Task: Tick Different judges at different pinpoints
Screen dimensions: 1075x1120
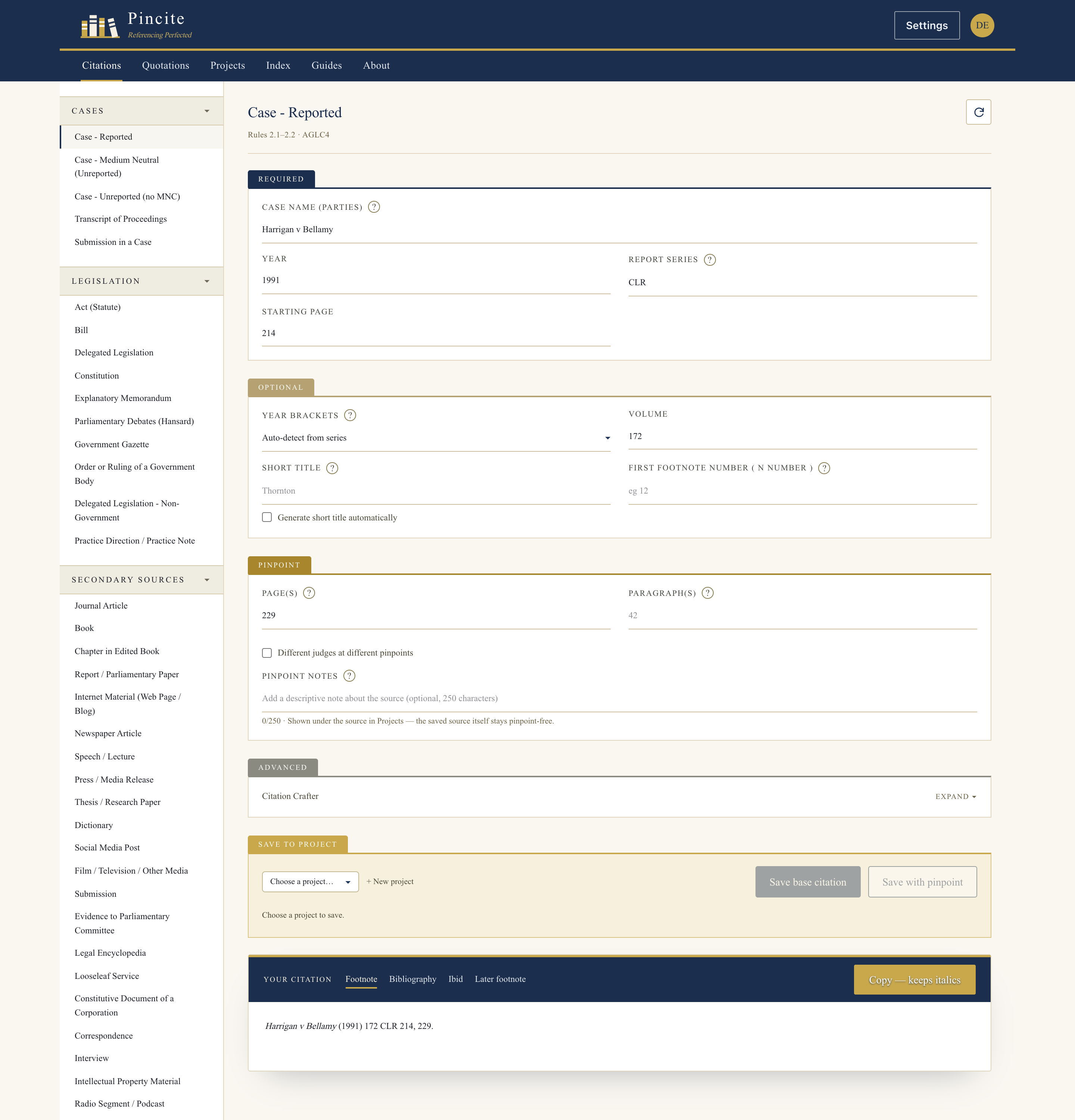Action: pos(267,653)
